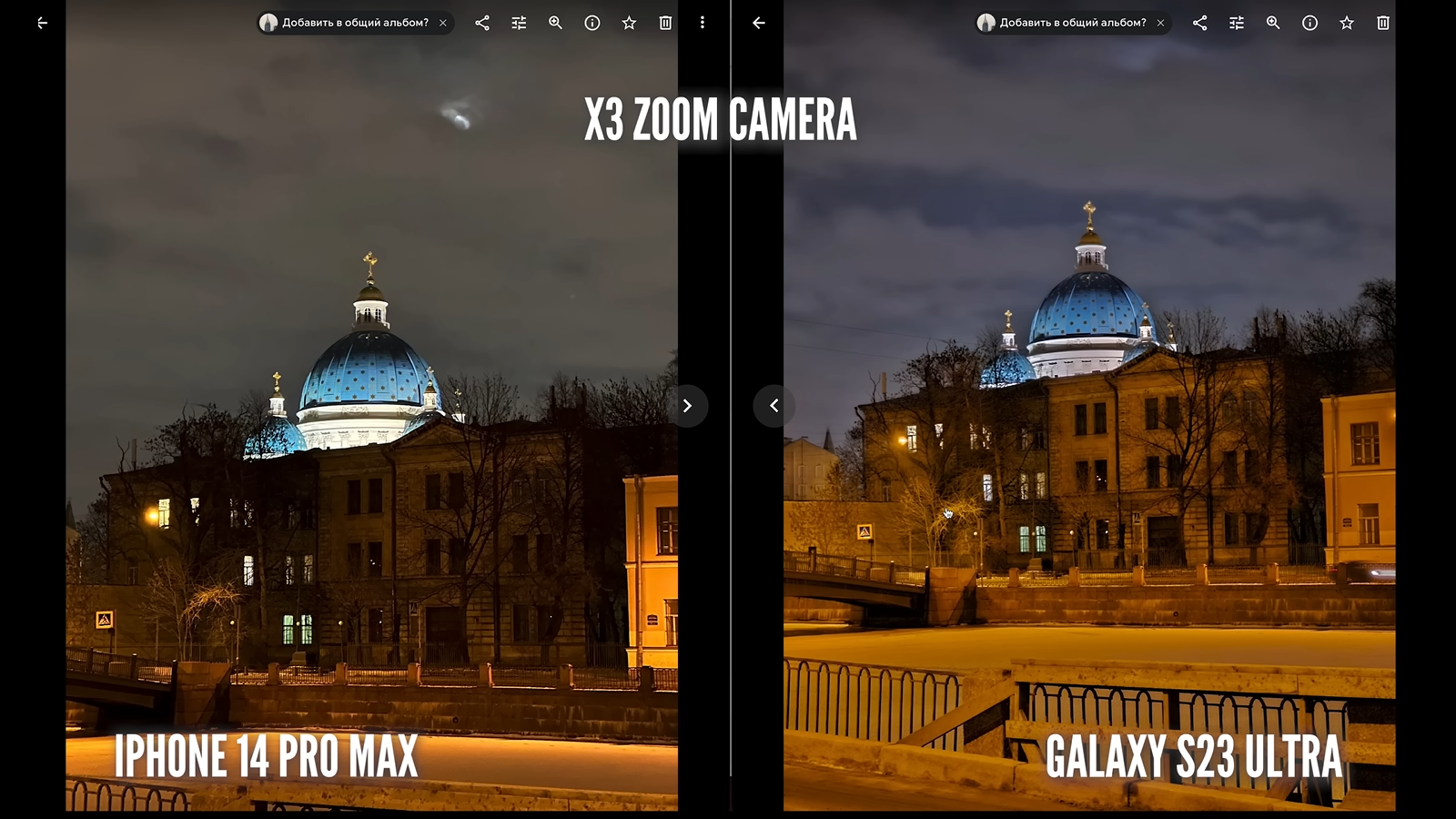Delete the photo in left viewer
Screen dimensions: 1456x819
click(x=665, y=23)
